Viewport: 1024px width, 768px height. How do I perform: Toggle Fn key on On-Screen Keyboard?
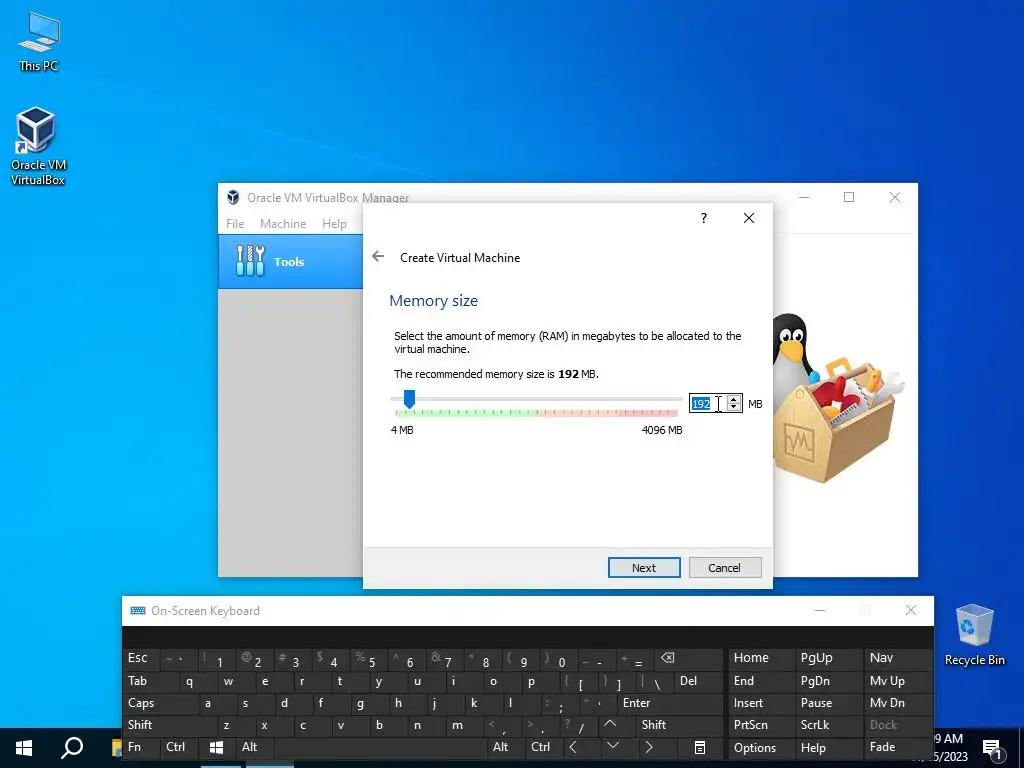click(142, 747)
